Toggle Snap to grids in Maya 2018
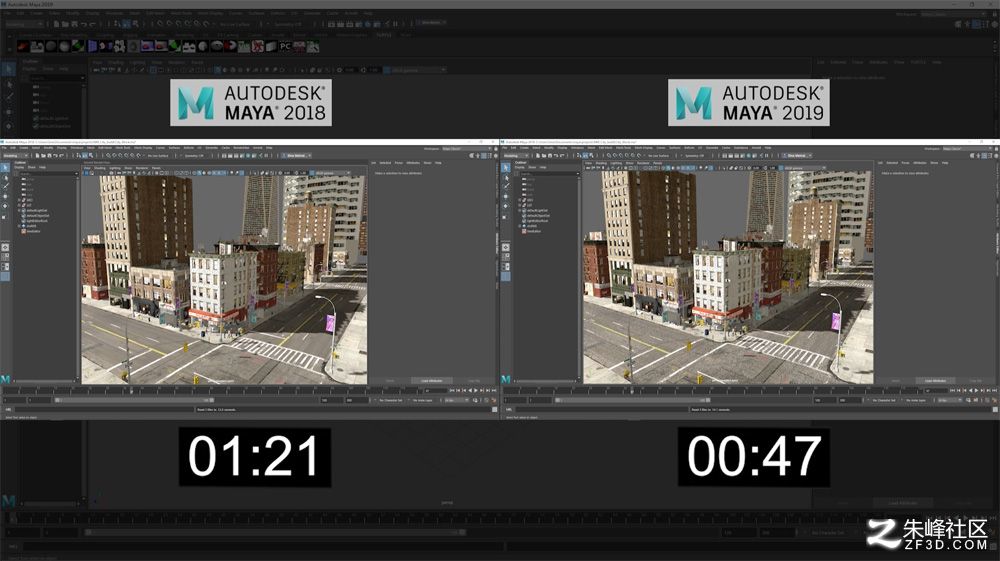1000x561 pixels. pos(108,156)
